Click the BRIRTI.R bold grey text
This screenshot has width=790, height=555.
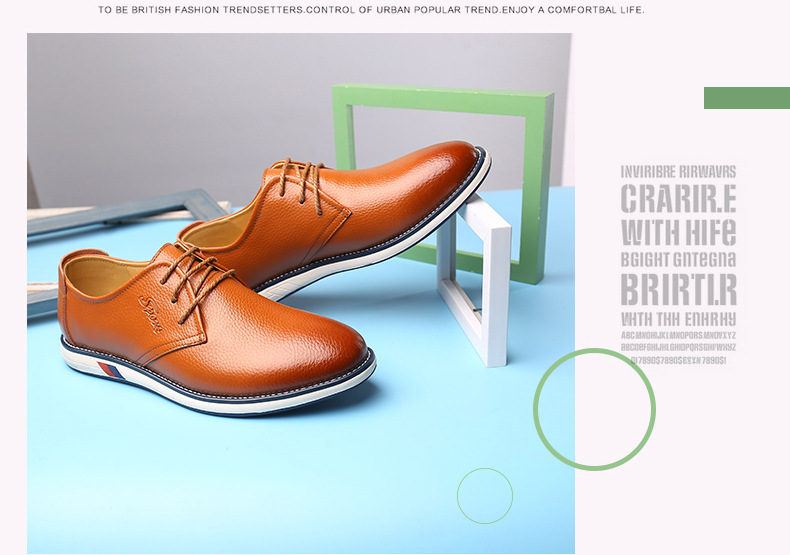point(679,290)
